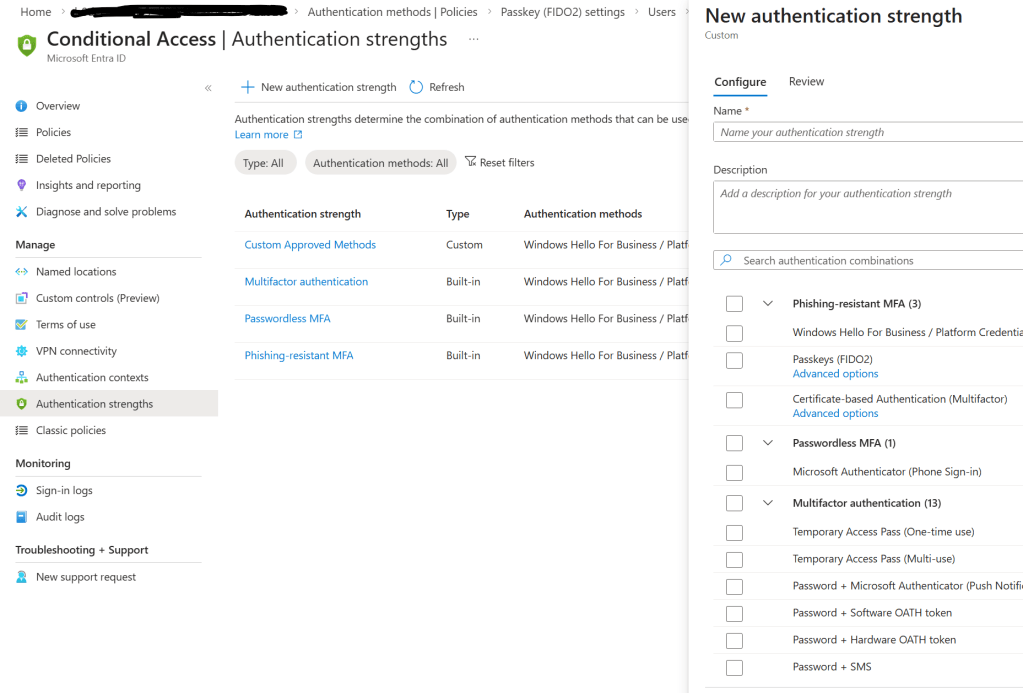Viewport: 1023px width, 693px height.
Task: Collapse the Passwordless MFA group chevron
Action: pos(768,443)
